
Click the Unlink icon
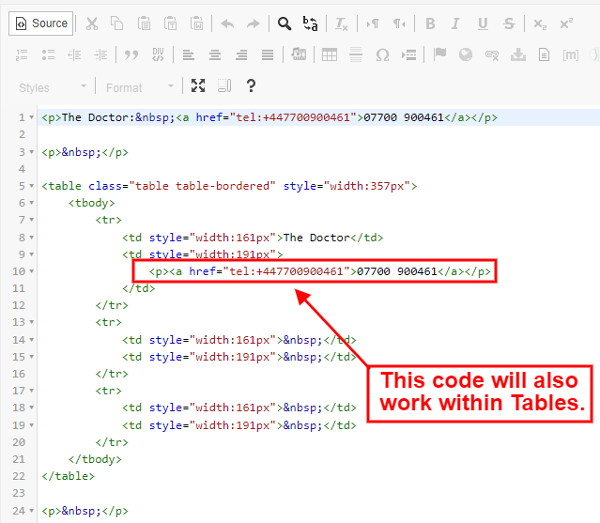click(492, 55)
